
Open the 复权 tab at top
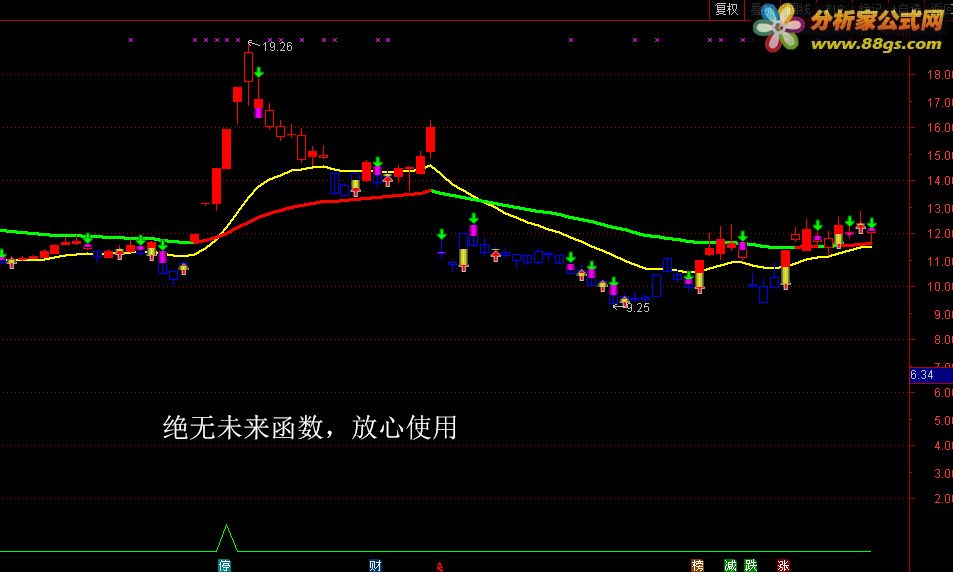(x=726, y=9)
